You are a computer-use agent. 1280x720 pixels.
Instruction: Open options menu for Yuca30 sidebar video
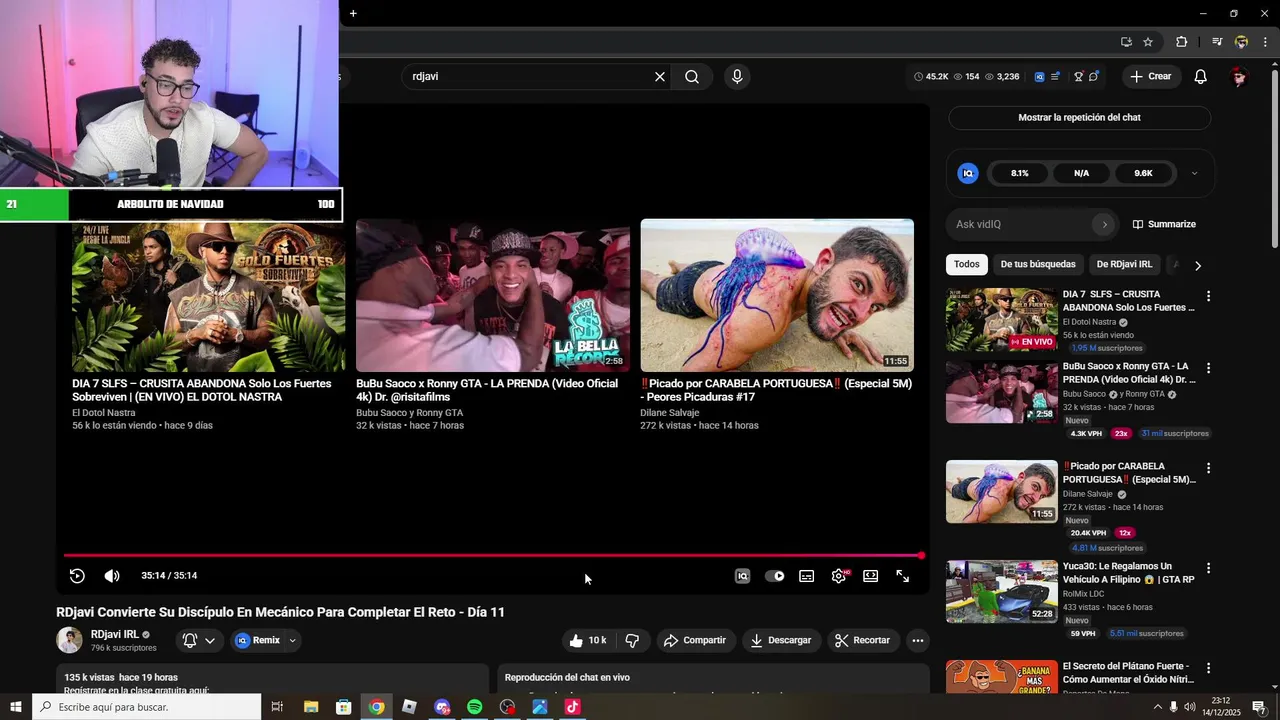1208,569
